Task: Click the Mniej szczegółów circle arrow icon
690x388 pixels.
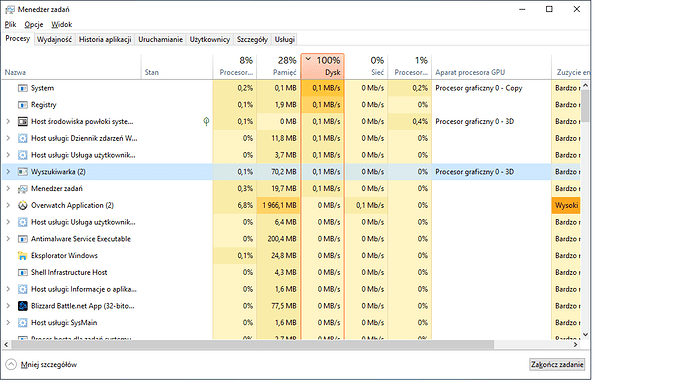Action: tap(11, 364)
